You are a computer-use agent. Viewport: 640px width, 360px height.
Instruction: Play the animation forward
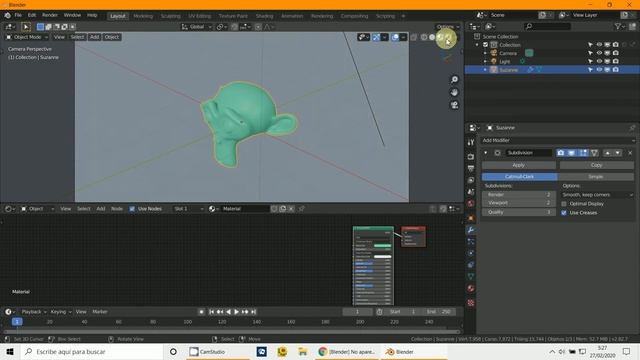click(x=236, y=312)
